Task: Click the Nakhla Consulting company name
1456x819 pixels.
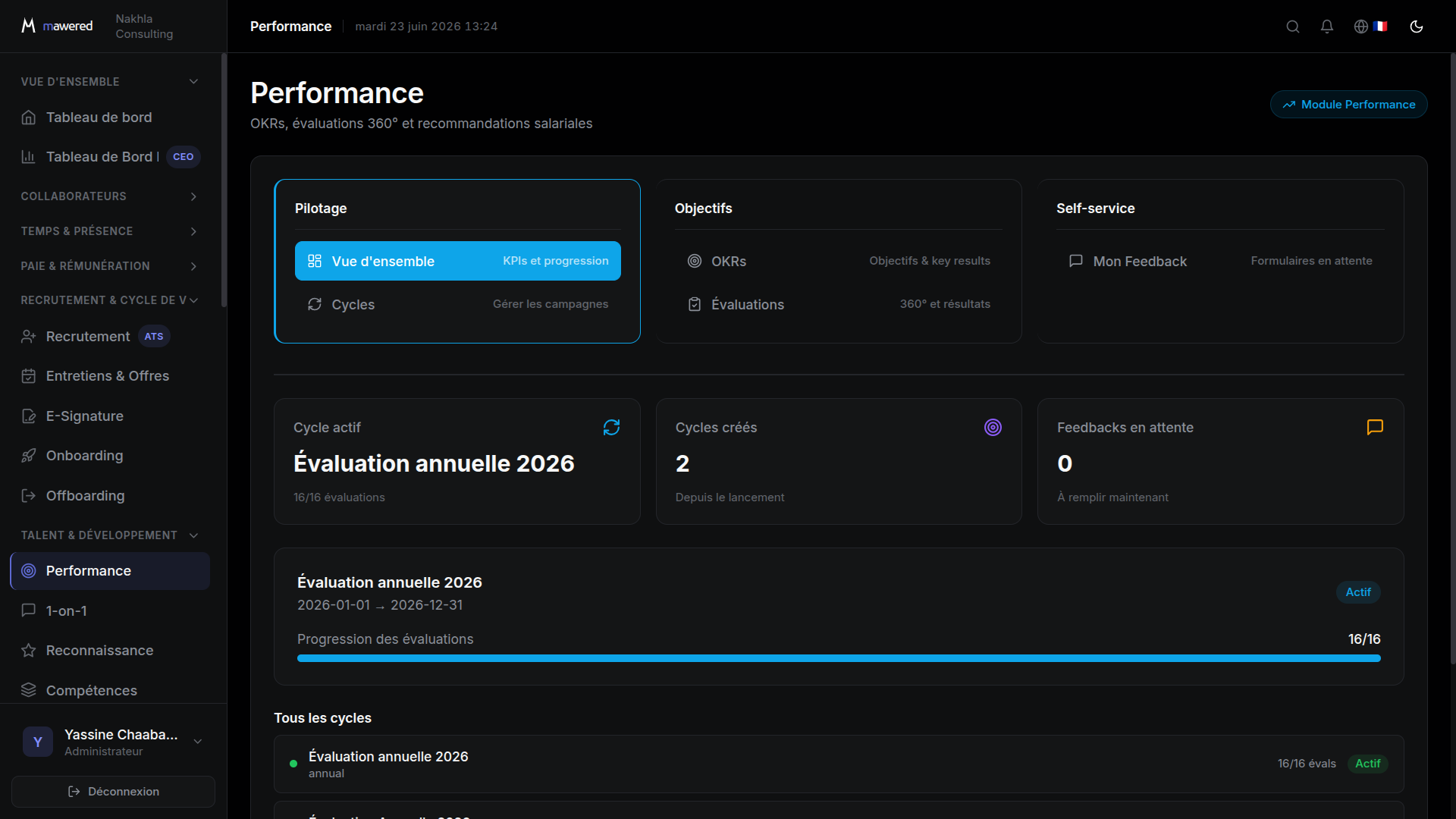Action: [x=144, y=27]
